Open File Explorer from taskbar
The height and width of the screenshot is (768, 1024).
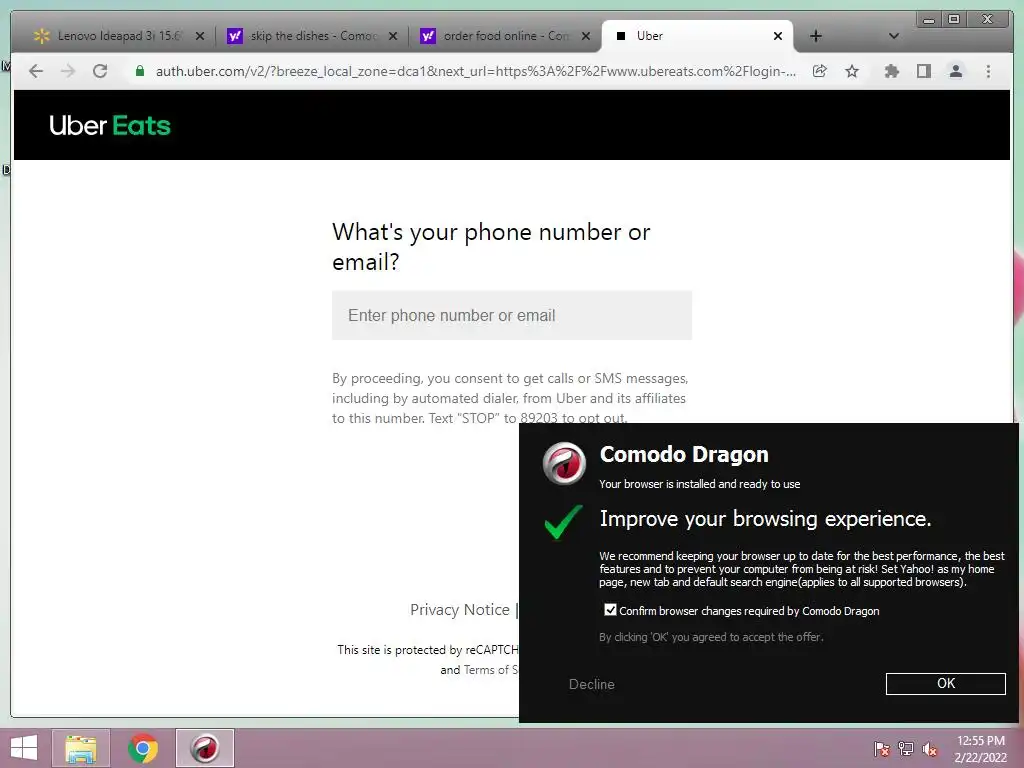(x=81, y=748)
